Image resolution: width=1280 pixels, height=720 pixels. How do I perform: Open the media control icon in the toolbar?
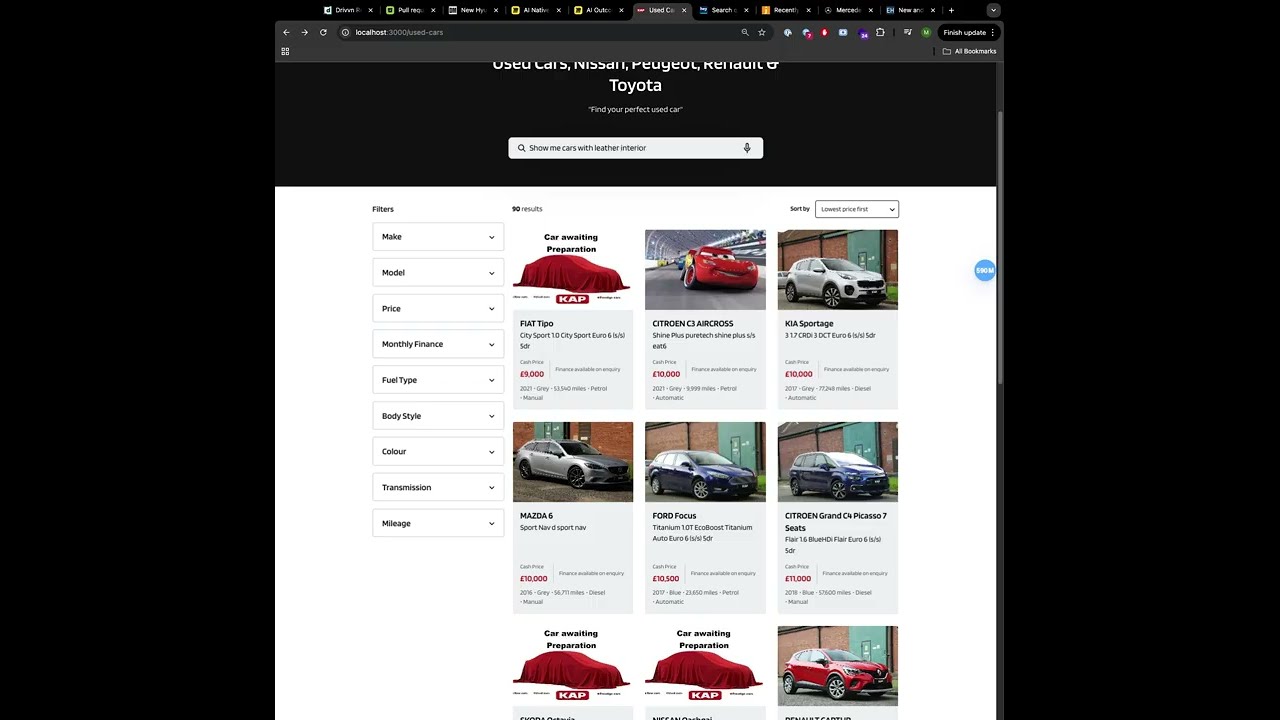[x=907, y=32]
